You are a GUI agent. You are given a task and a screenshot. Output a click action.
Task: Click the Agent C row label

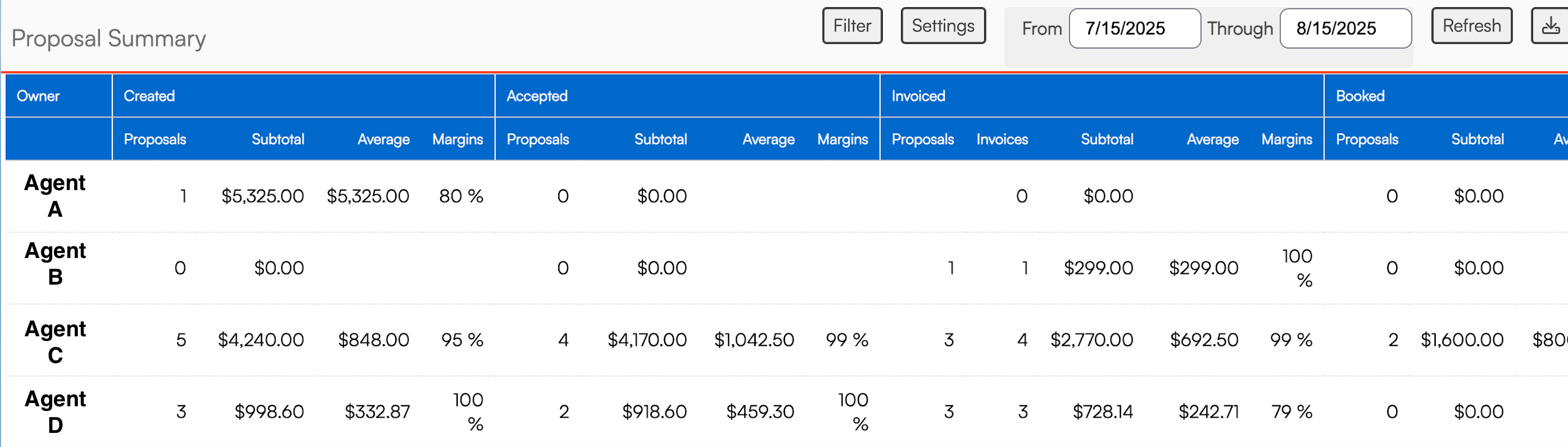tap(55, 342)
